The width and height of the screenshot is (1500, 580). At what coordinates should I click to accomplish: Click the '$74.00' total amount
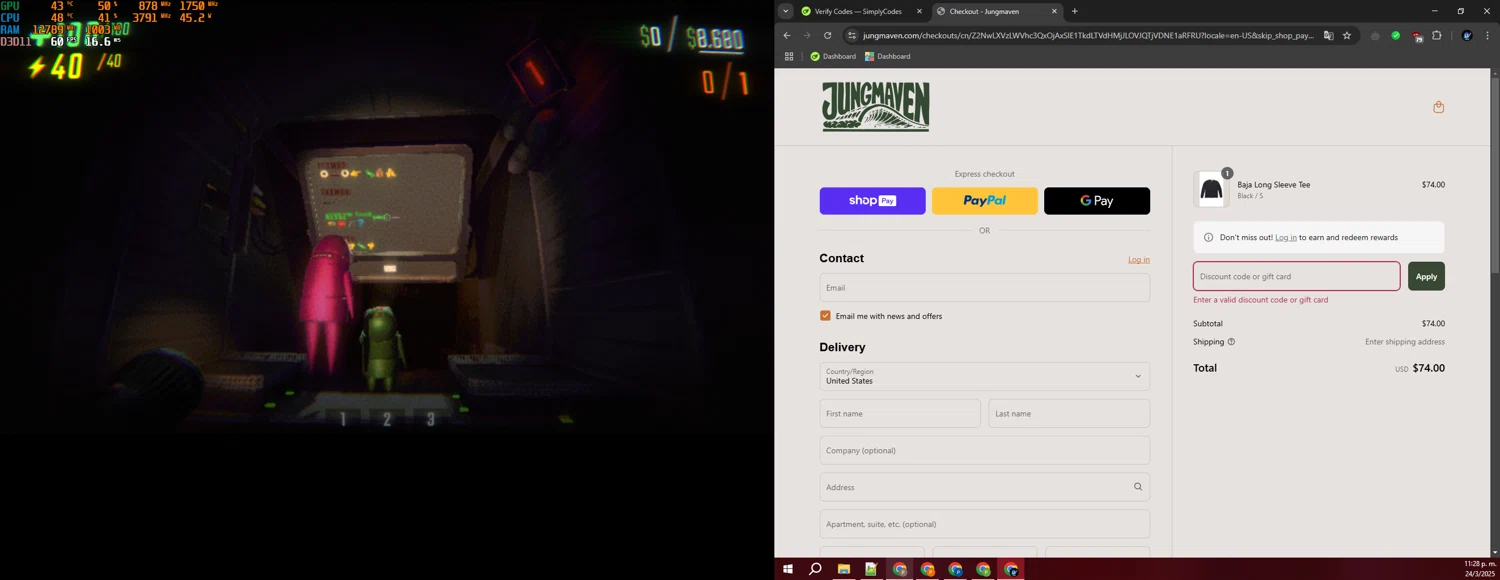click(1428, 368)
